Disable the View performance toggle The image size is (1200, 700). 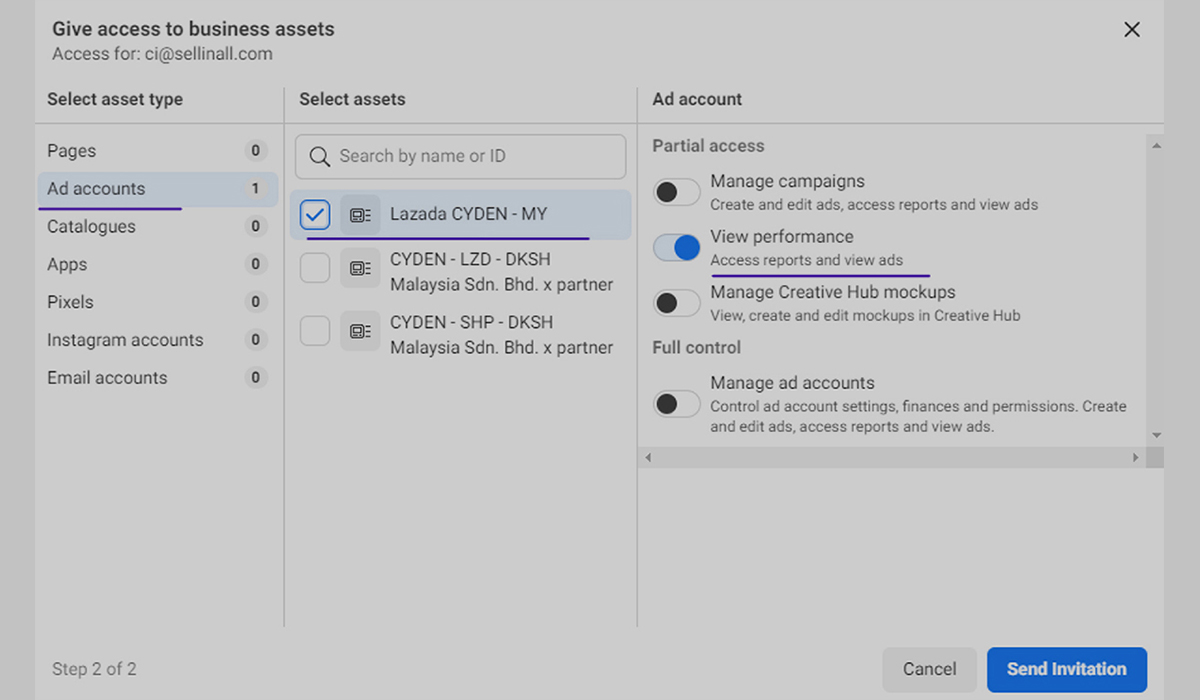coord(677,247)
